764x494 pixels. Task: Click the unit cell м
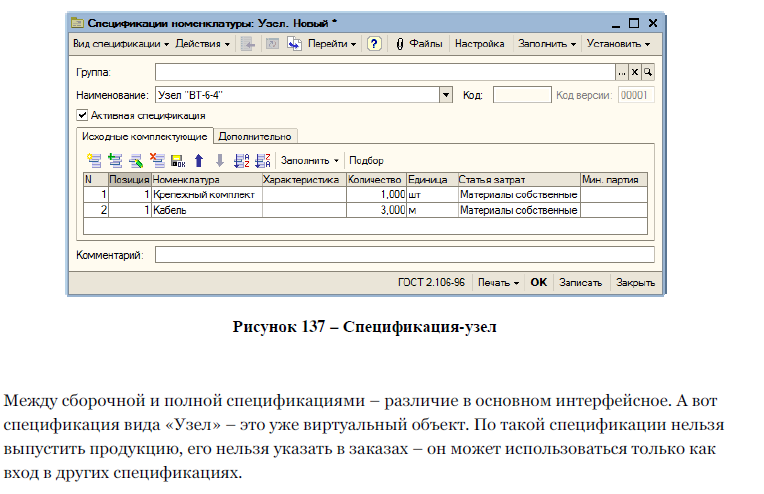point(432,210)
